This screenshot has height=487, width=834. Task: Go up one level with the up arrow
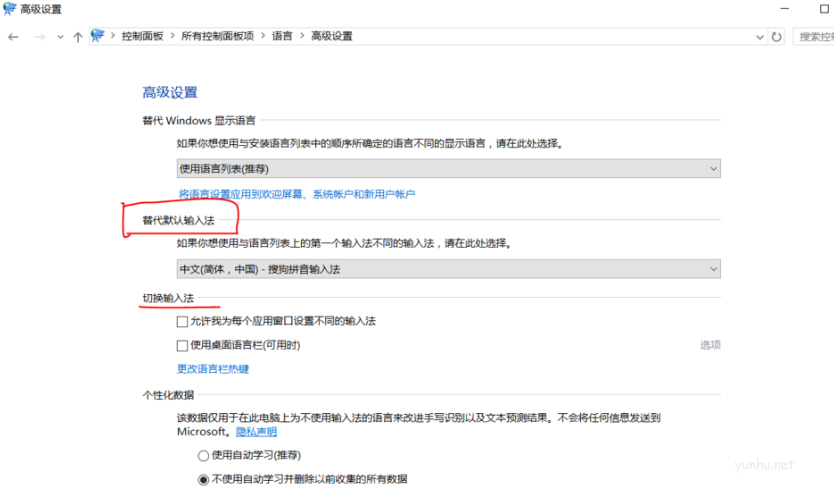pos(78,37)
